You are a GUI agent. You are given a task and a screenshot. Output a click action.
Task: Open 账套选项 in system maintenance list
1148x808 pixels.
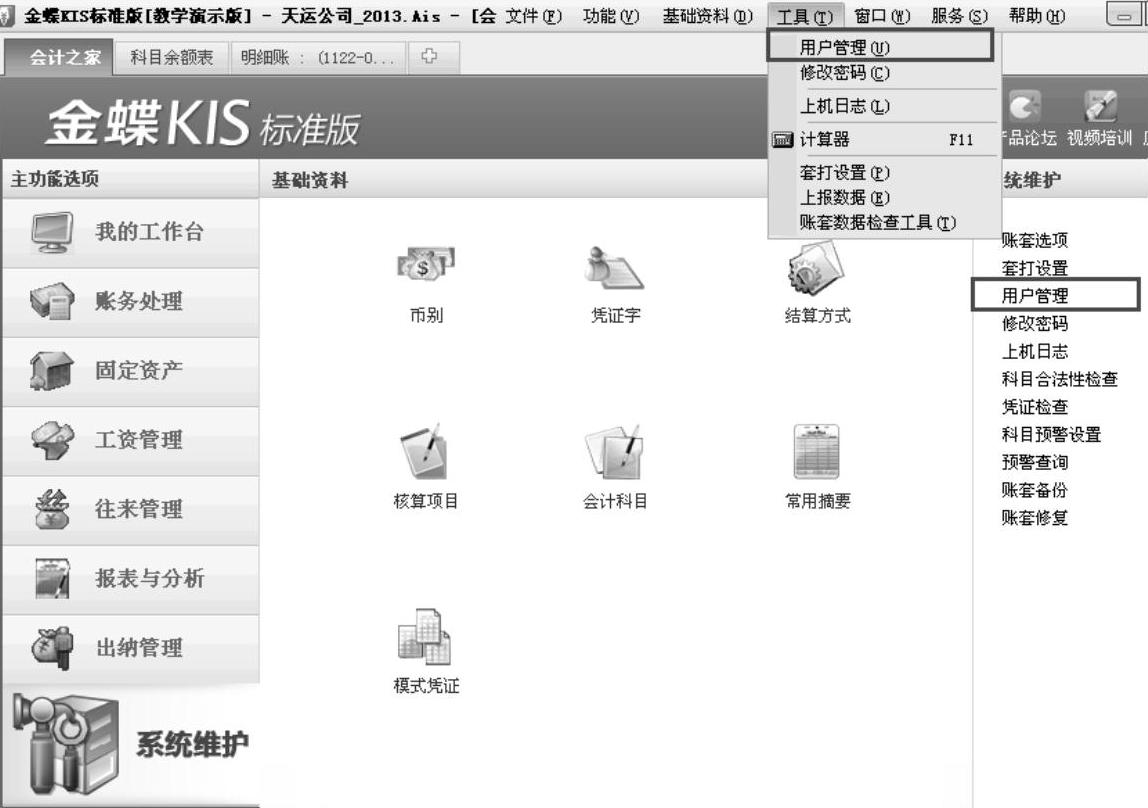pos(1035,240)
